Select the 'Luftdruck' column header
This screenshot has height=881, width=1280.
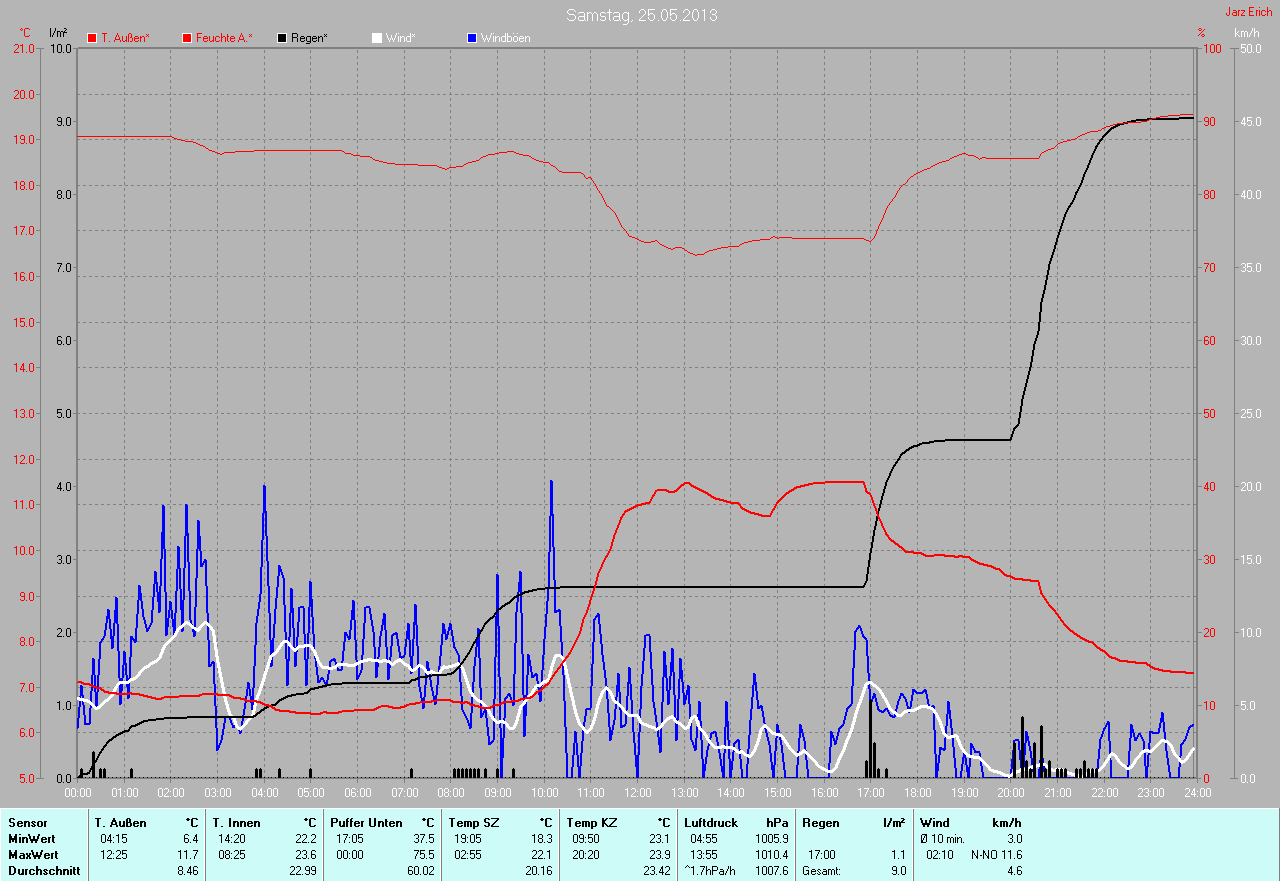point(710,823)
